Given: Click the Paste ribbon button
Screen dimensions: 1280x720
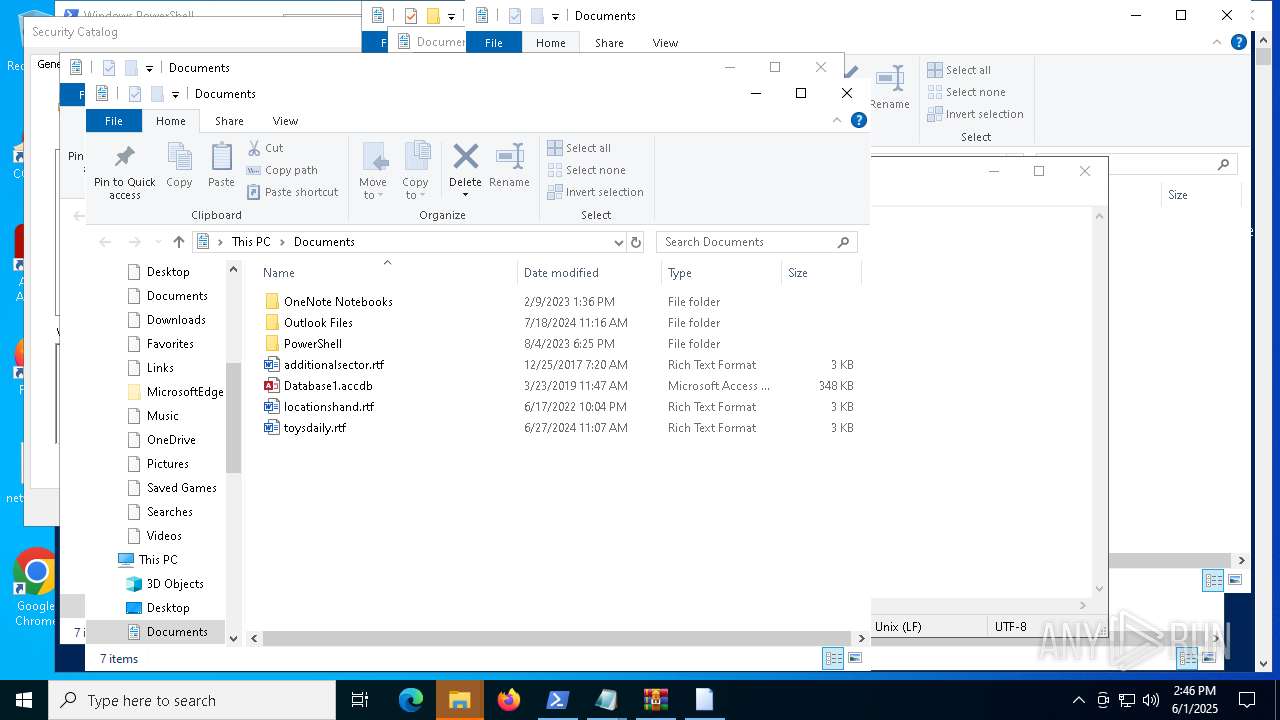Looking at the screenshot, I should coord(221,165).
